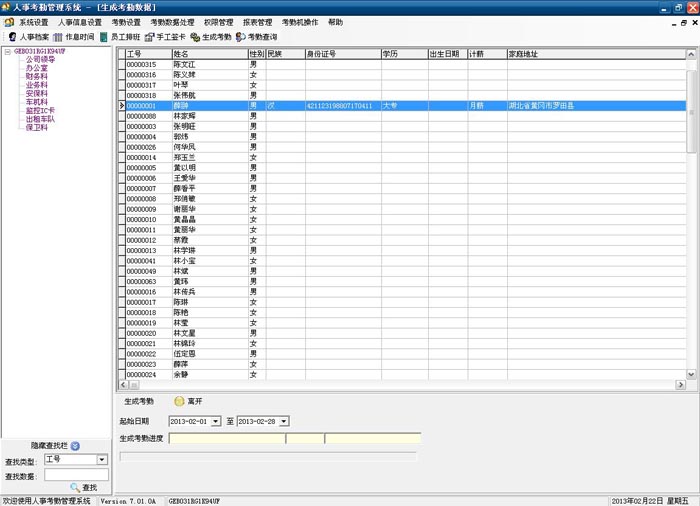700x506 pixels.
Task: Open the 系统设置 menu
Action: 33,22
